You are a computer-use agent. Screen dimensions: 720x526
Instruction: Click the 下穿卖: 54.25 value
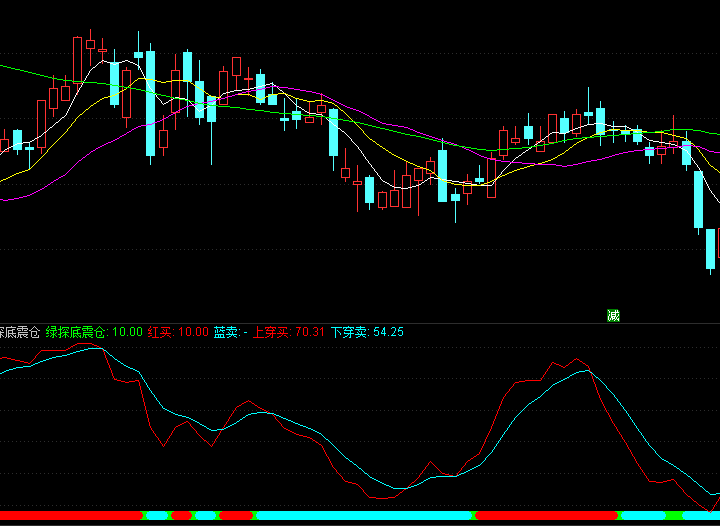[367, 332]
